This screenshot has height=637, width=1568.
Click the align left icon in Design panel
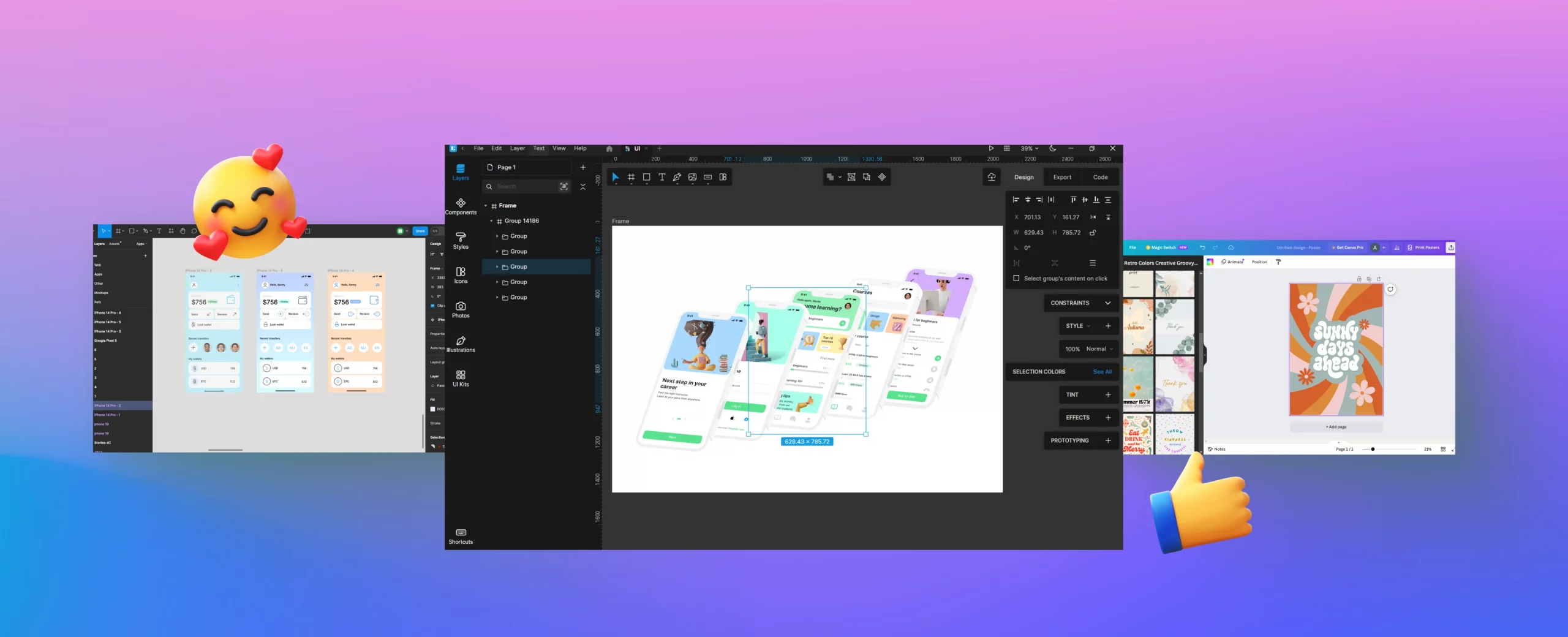(1016, 200)
